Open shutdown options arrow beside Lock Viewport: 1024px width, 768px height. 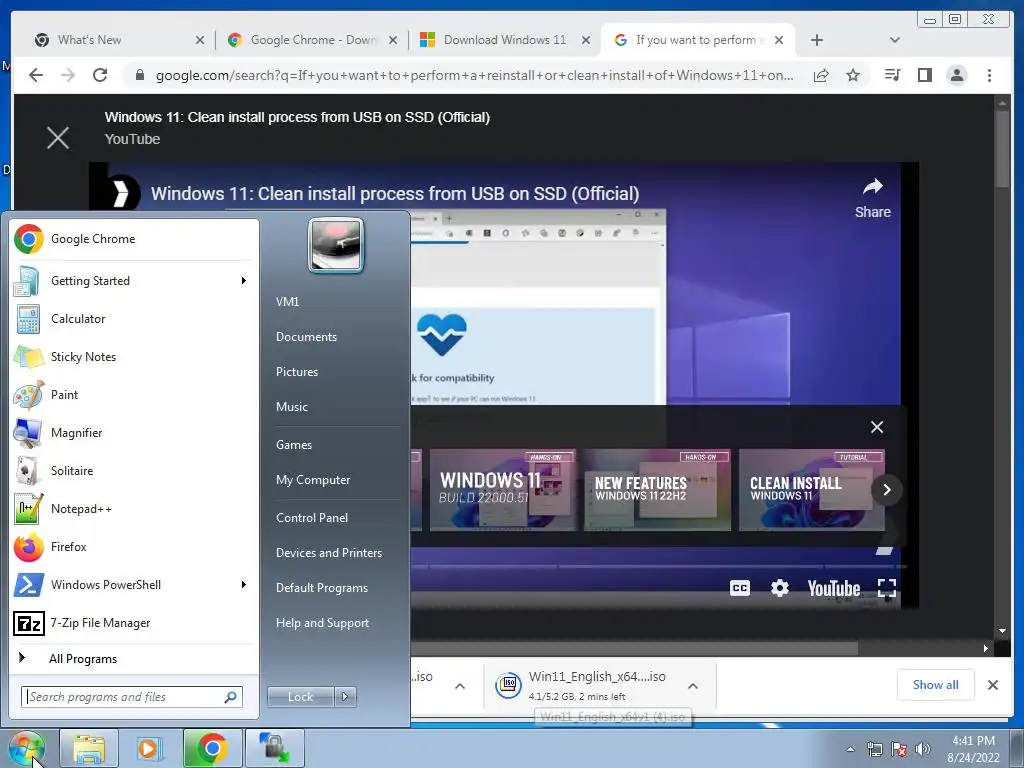click(x=345, y=697)
